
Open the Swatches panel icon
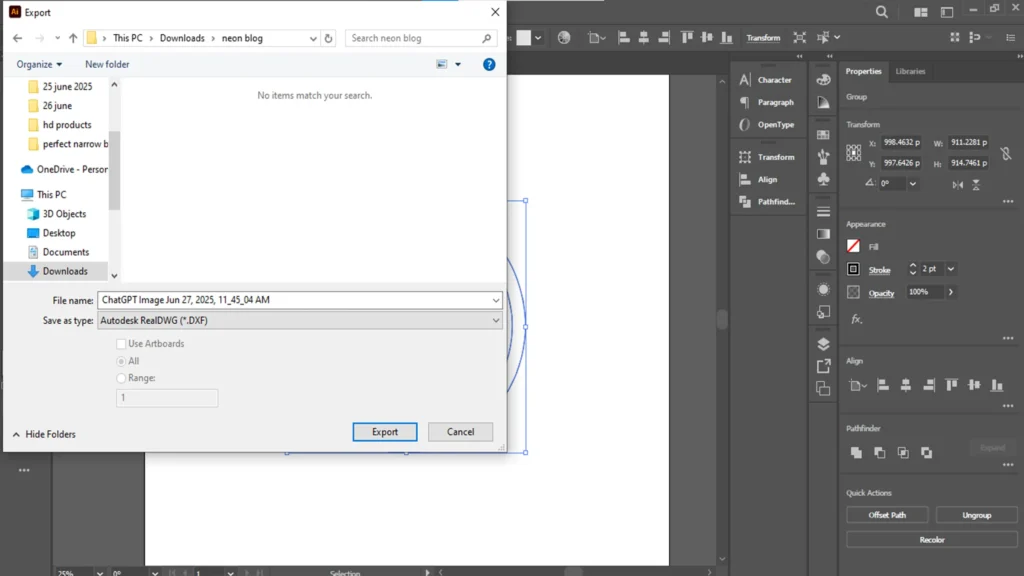coord(824,135)
